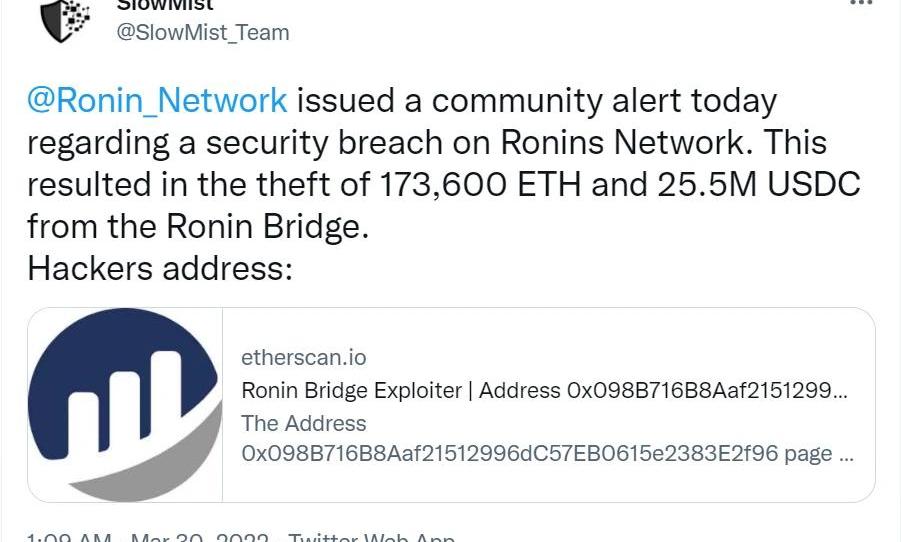Open the @Ronin_Network mention link
The image size is (901, 542).
coord(157,101)
